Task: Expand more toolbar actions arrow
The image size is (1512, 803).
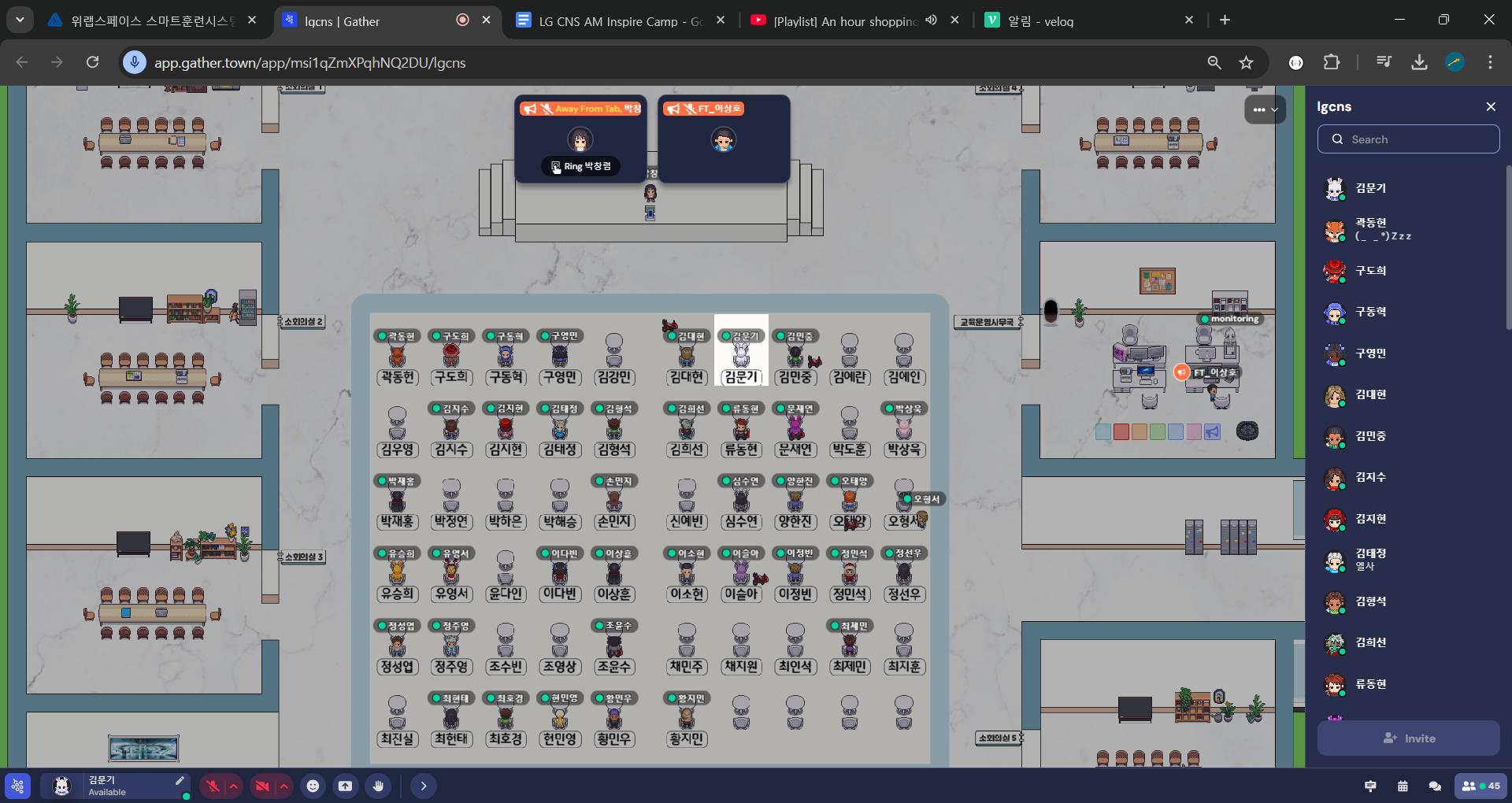Action: click(423, 786)
